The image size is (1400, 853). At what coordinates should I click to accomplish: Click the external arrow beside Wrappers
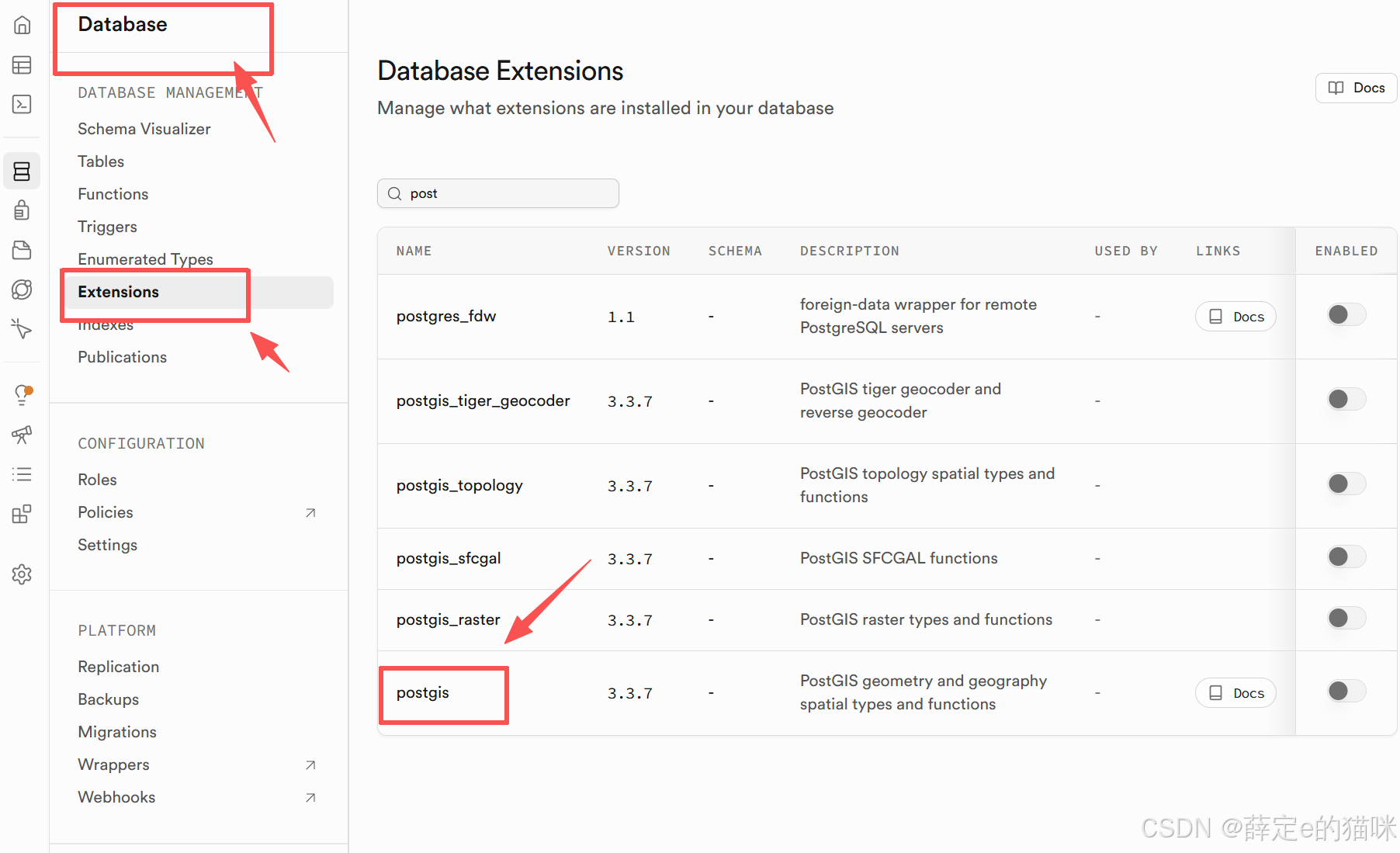tap(310, 765)
